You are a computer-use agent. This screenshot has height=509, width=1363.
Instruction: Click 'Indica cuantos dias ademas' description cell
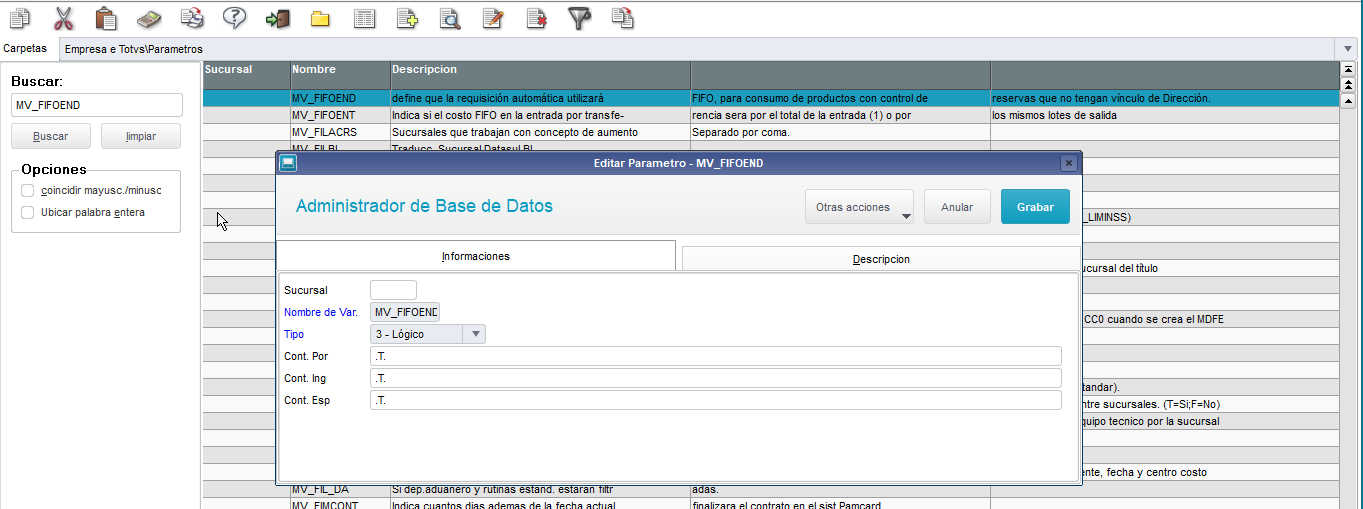(540, 505)
